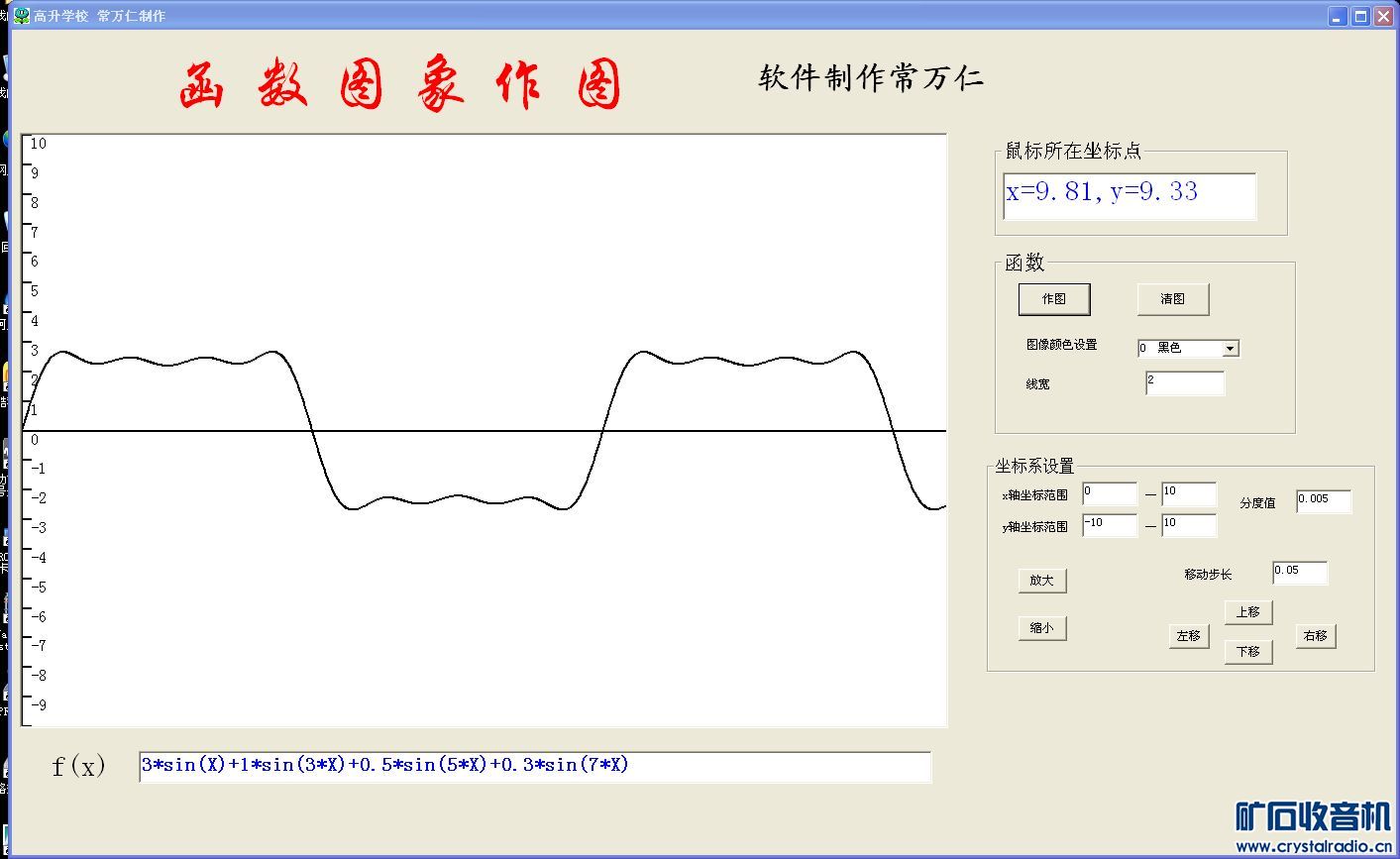Screen dimensions: 1400x859
Task: Click the 移动步长 step field
Action: tap(1300, 573)
